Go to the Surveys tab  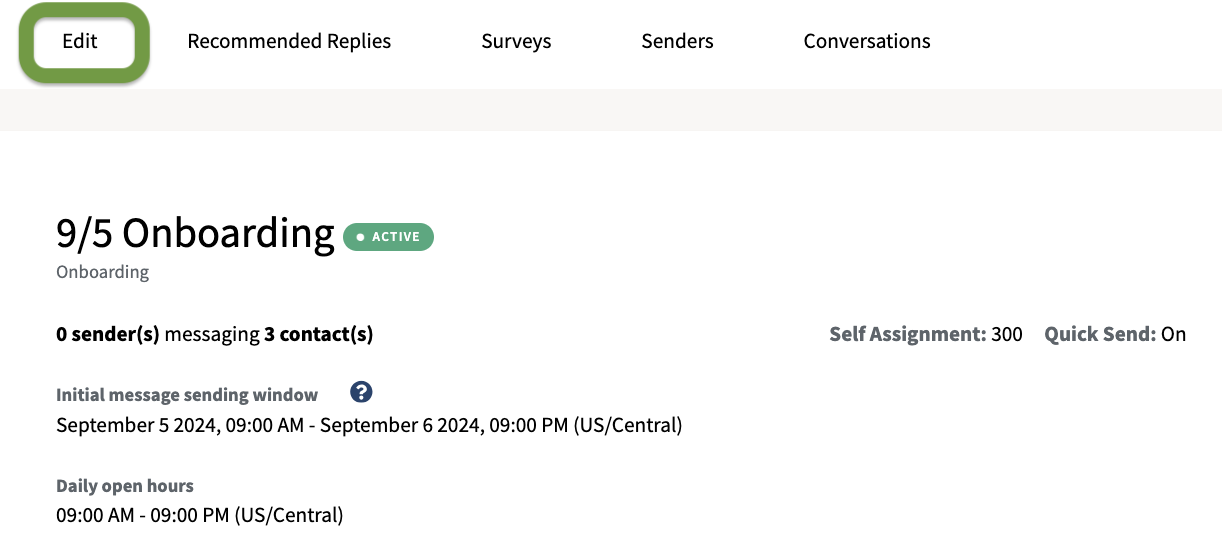pos(516,42)
